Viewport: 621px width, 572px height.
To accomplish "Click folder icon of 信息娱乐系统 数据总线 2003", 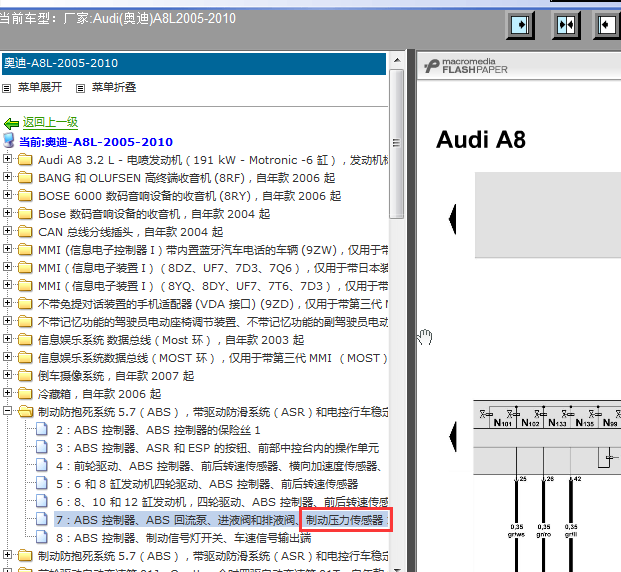I will pyautogui.click(x=25, y=339).
